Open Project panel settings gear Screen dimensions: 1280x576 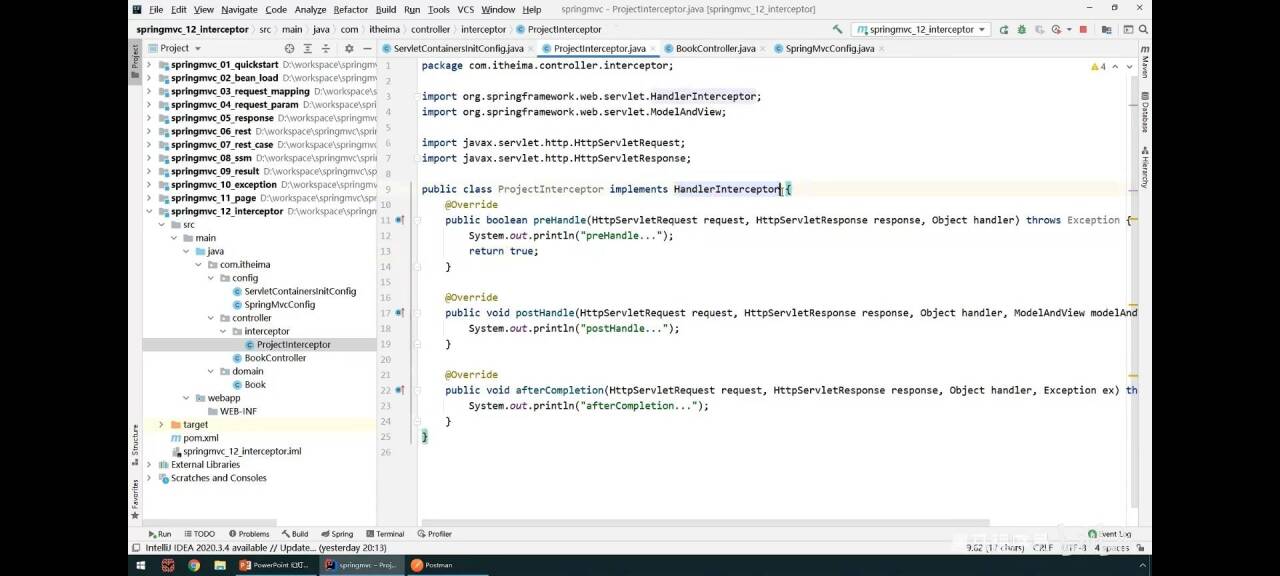click(x=349, y=48)
